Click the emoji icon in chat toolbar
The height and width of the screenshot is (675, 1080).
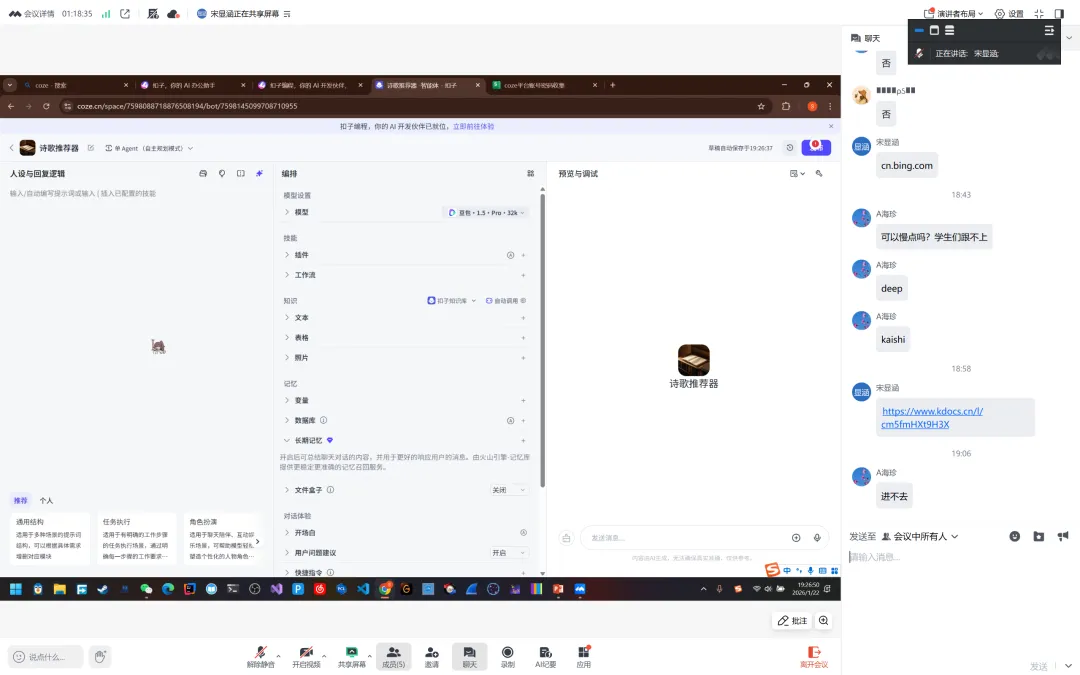coord(1015,536)
